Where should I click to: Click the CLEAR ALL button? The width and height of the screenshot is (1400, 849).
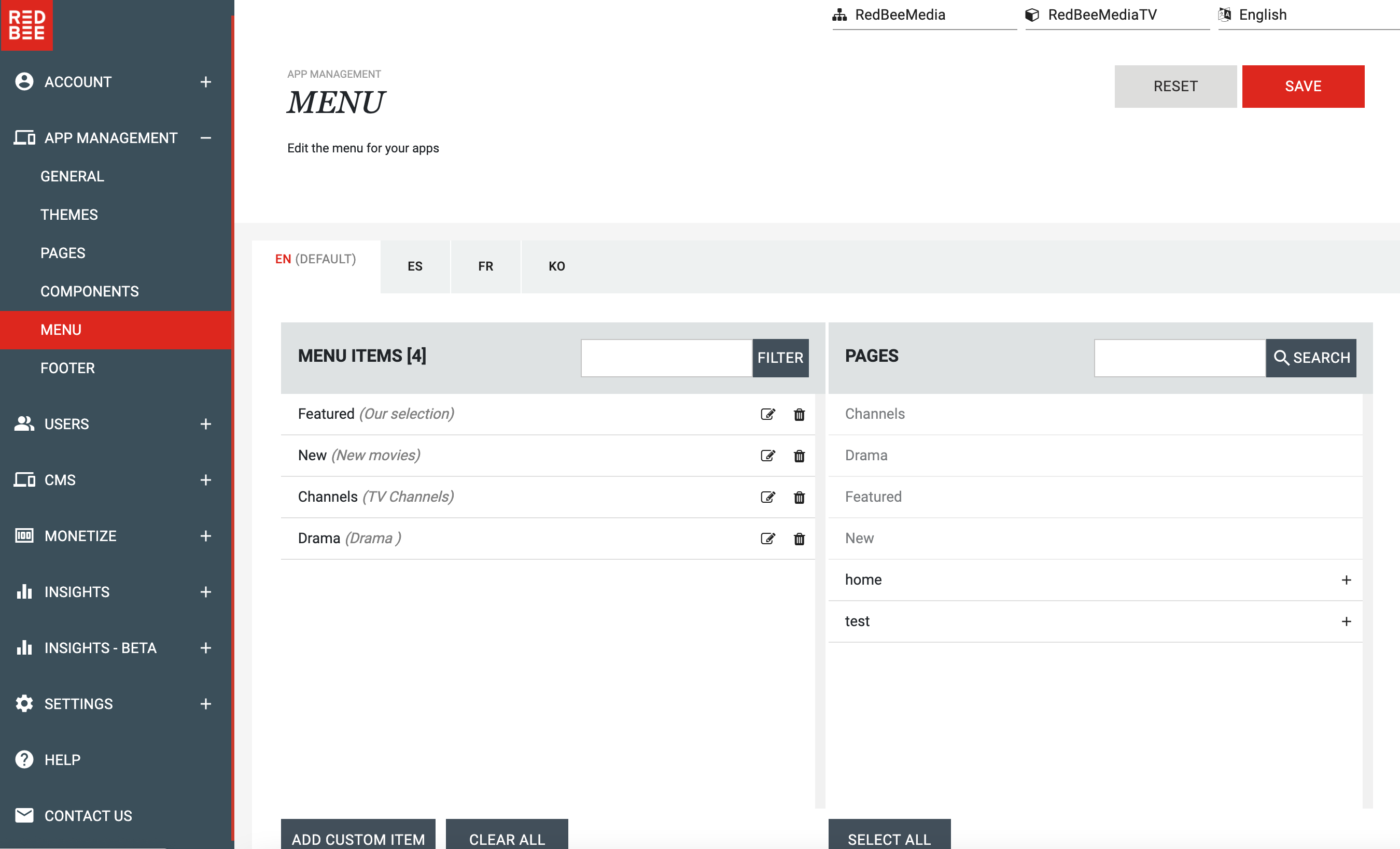click(x=506, y=839)
